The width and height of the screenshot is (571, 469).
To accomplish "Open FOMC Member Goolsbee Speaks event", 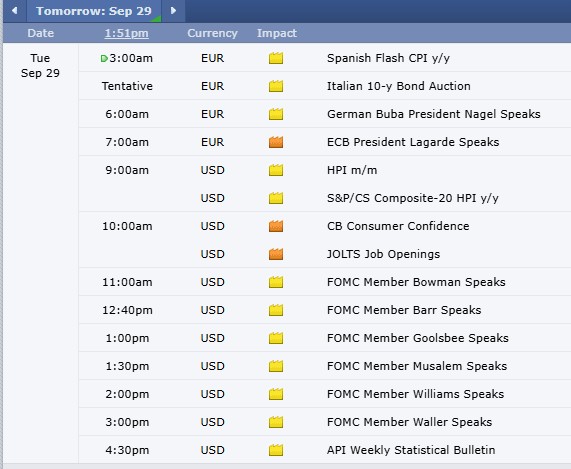I will click(418, 338).
